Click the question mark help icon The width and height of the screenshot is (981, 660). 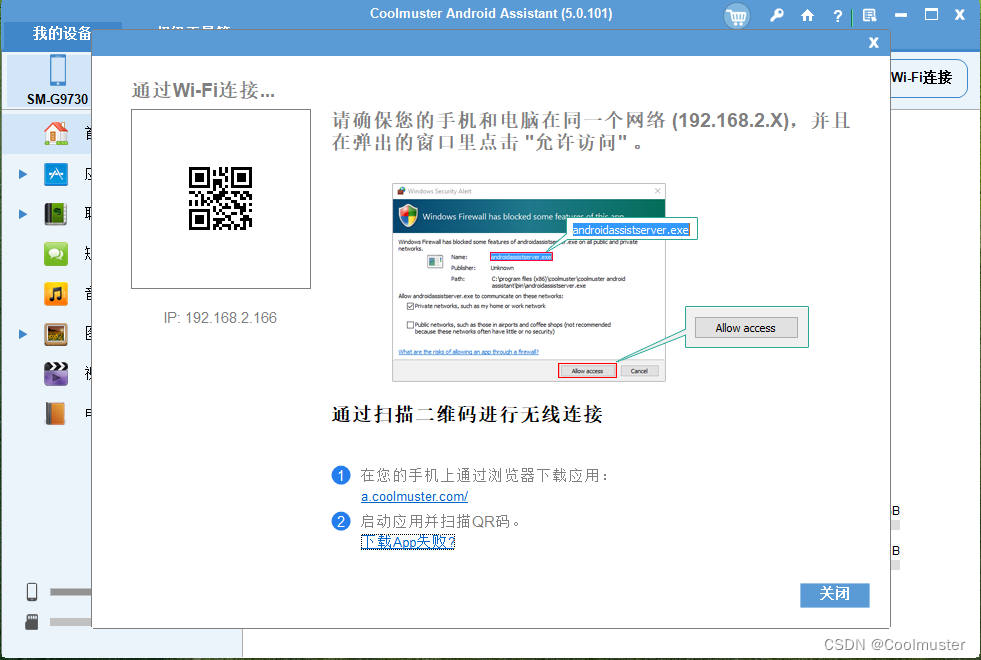(x=838, y=15)
